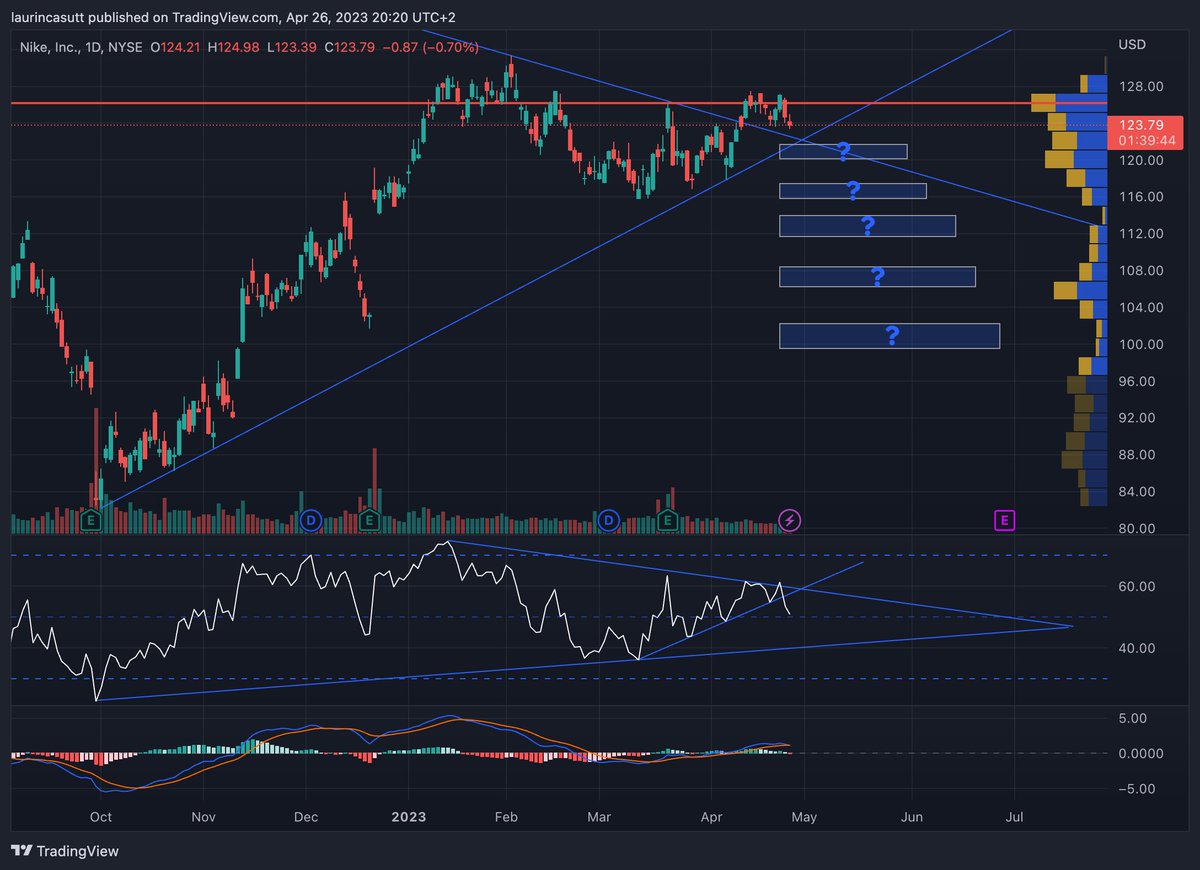This screenshot has height=870, width=1200.
Task: Click the Mar label on time axis
Action: pos(599,817)
